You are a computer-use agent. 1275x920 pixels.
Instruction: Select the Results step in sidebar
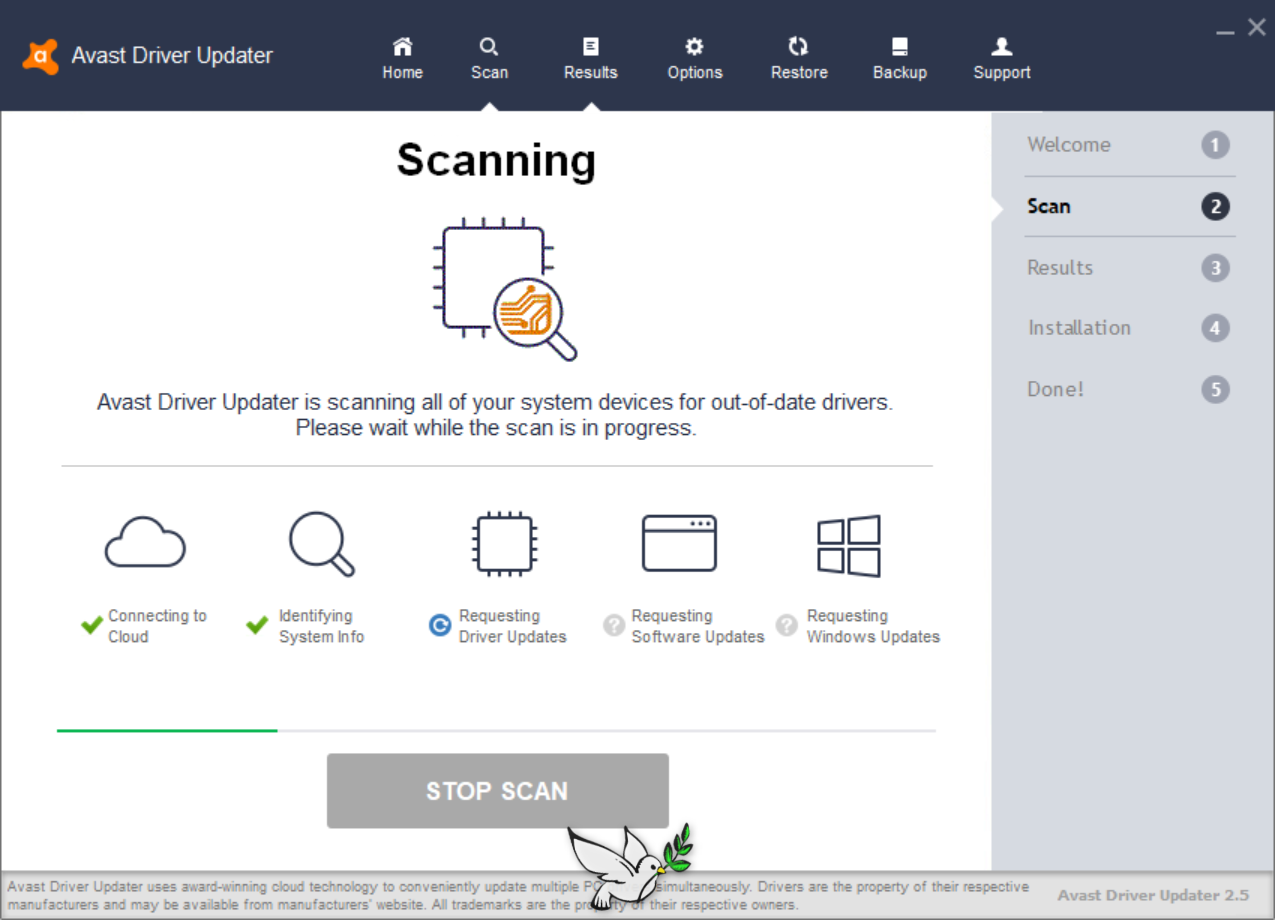pyautogui.click(x=1129, y=268)
